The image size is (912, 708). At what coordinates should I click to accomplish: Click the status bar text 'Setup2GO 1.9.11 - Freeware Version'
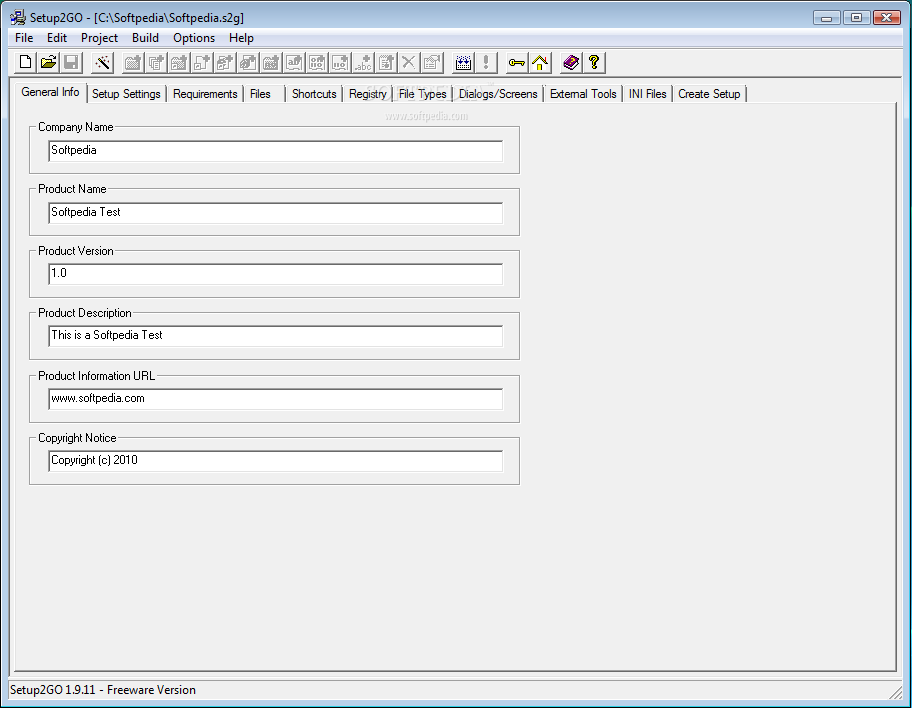pyautogui.click(x=103, y=690)
